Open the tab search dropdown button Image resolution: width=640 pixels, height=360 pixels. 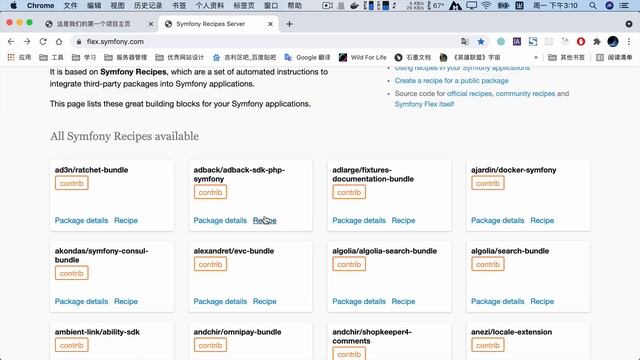click(x=629, y=24)
